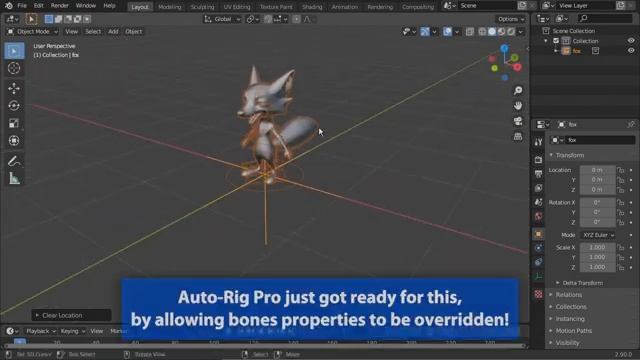Open the Object Mode dropdown
Viewport: 640px width, 360px height.
point(33,31)
